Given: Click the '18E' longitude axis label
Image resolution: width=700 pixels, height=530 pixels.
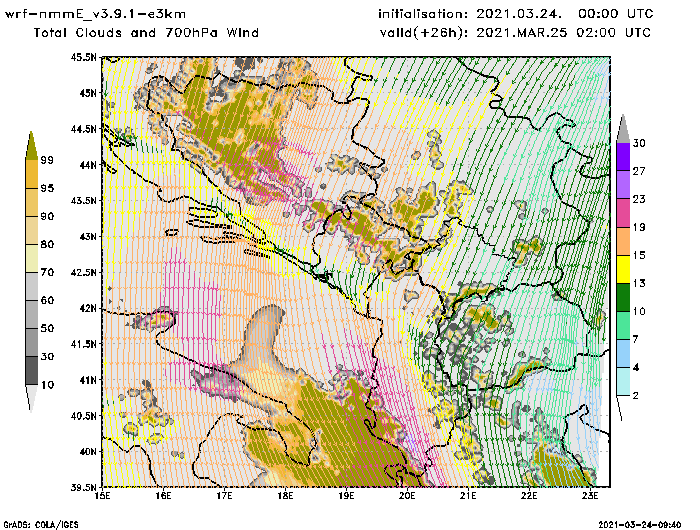Looking at the screenshot, I should tap(285, 496).
